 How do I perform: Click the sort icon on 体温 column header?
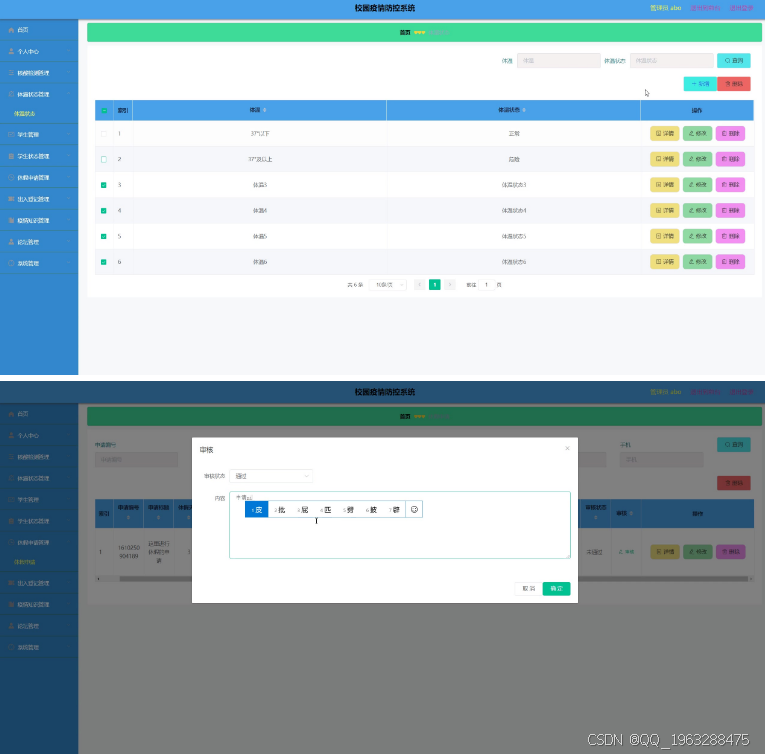pos(266,110)
